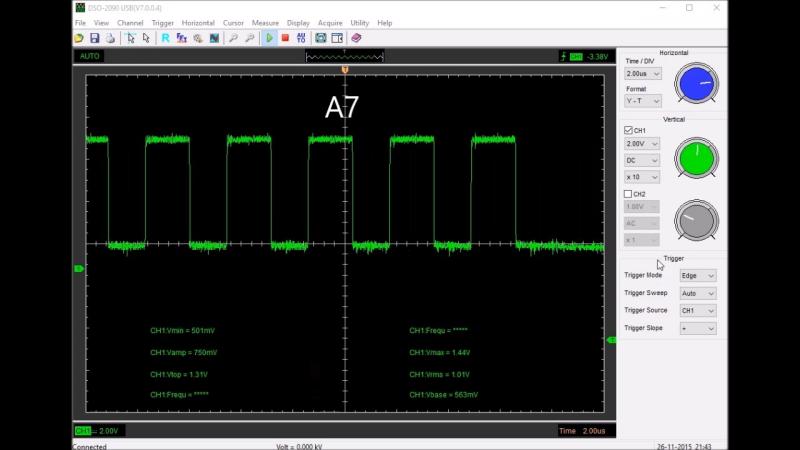This screenshot has height=450, width=800.
Task: Click the green CH1 vertical knob
Action: 696,158
